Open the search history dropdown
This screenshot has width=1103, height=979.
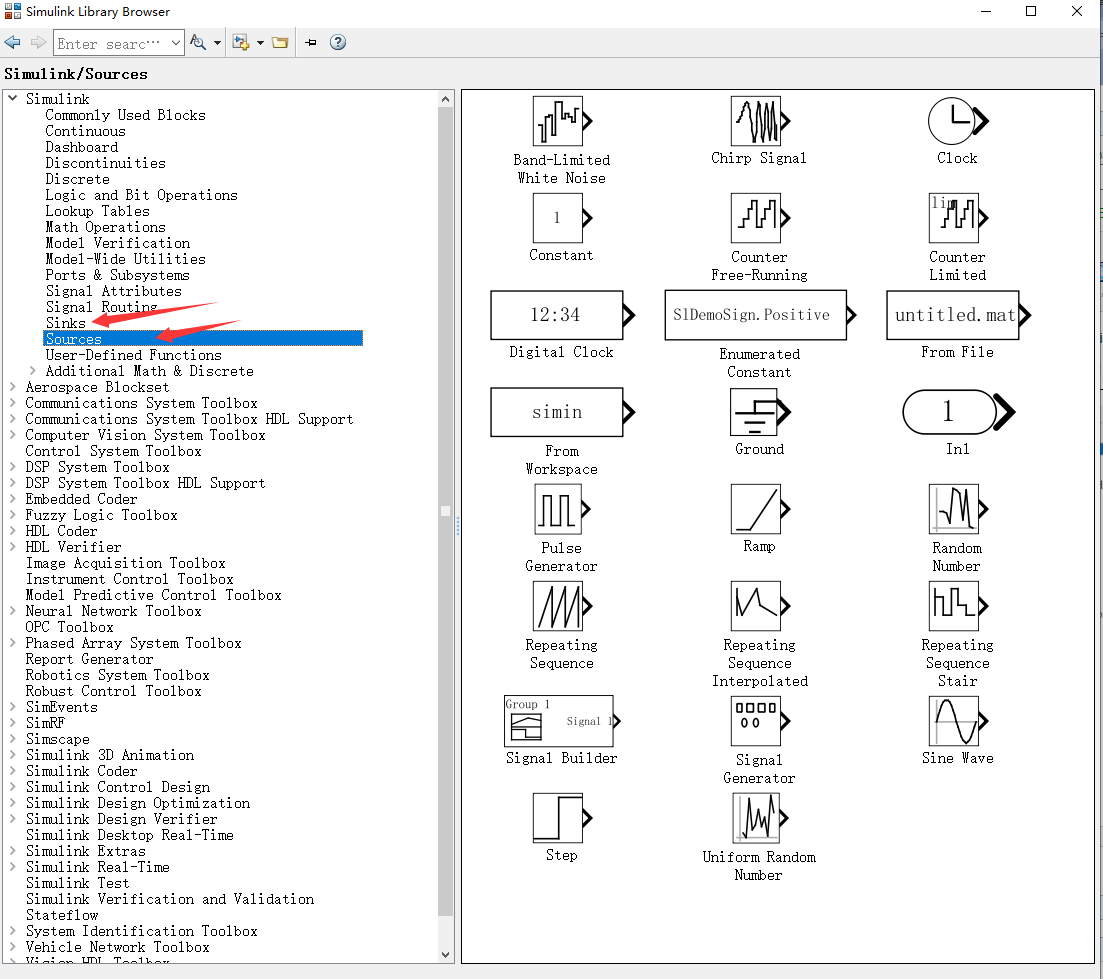176,42
